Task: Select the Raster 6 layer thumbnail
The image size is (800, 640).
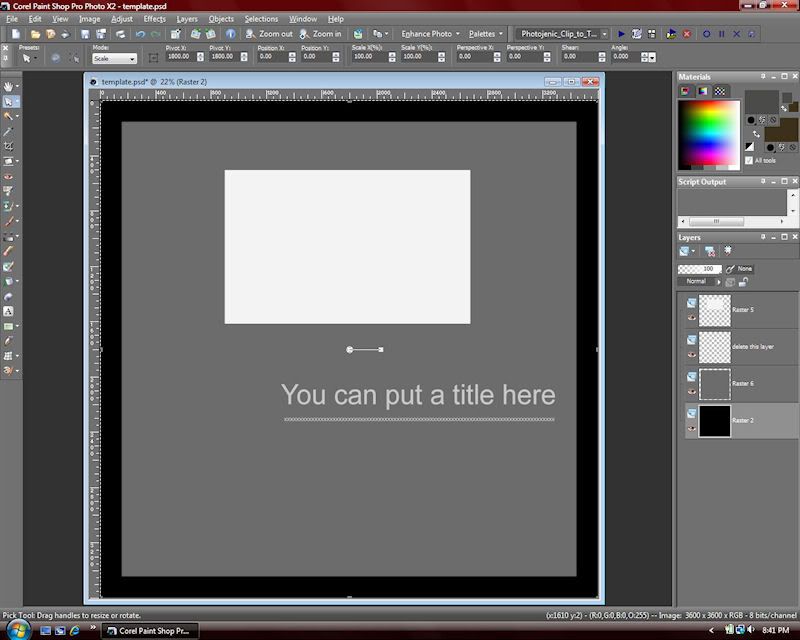Action: 714,384
